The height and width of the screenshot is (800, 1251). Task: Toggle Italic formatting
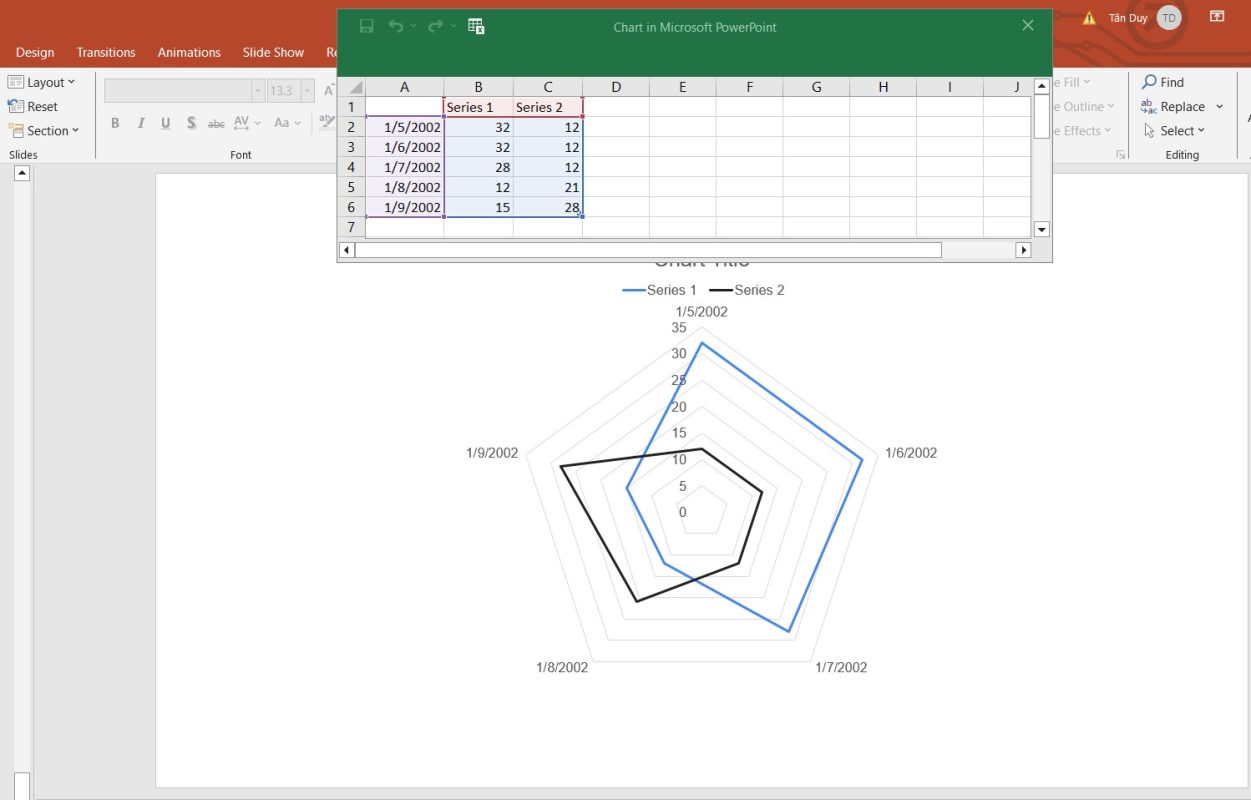coord(140,123)
